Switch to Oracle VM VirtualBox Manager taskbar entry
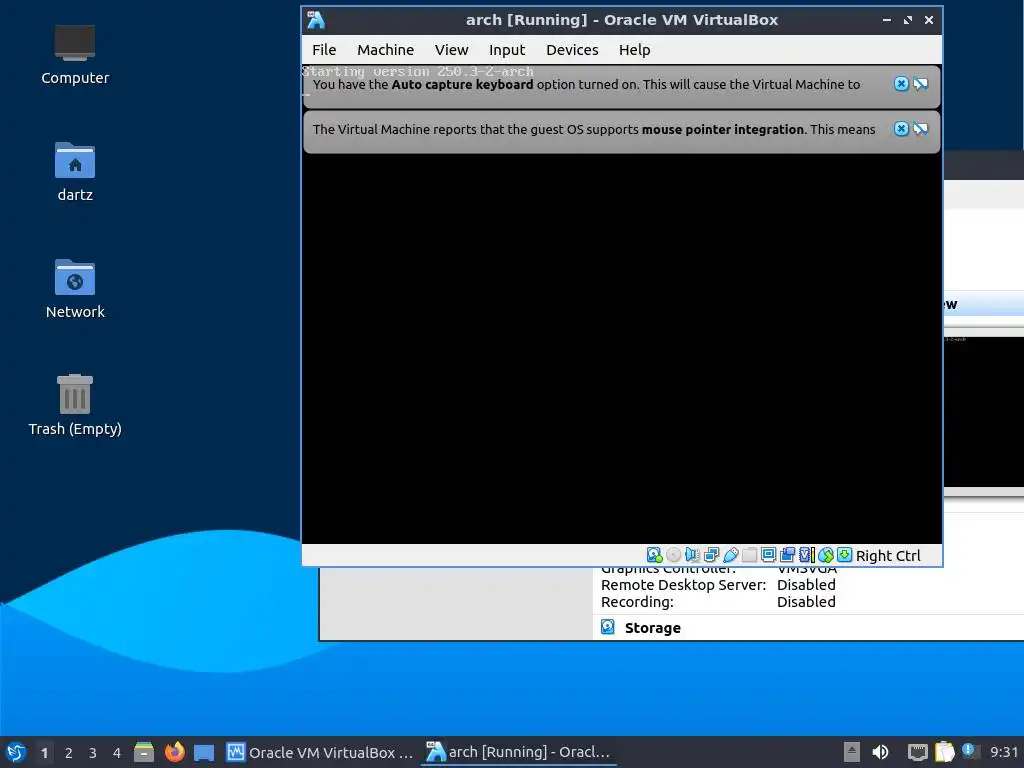Screen dimensions: 1024x768 (x=320, y=752)
